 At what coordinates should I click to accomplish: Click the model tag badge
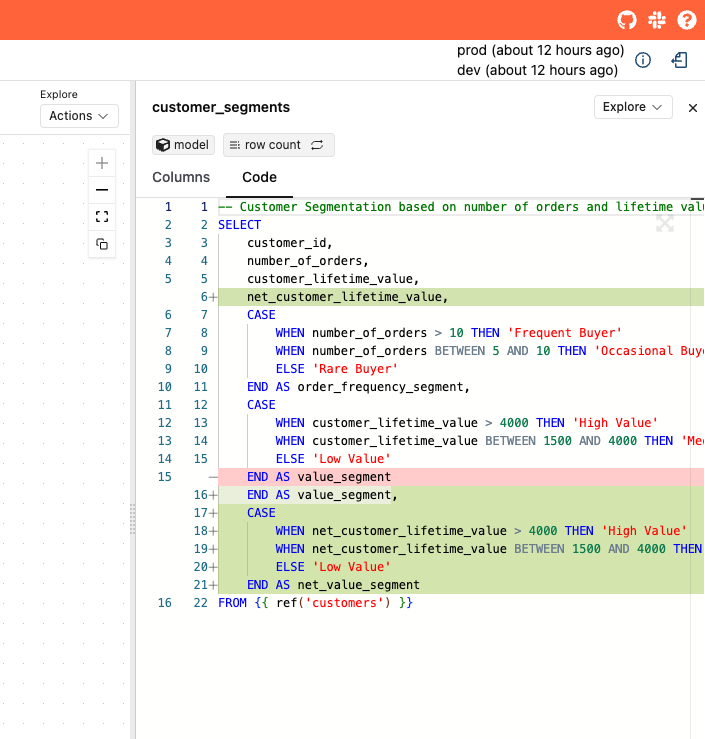pos(183,145)
